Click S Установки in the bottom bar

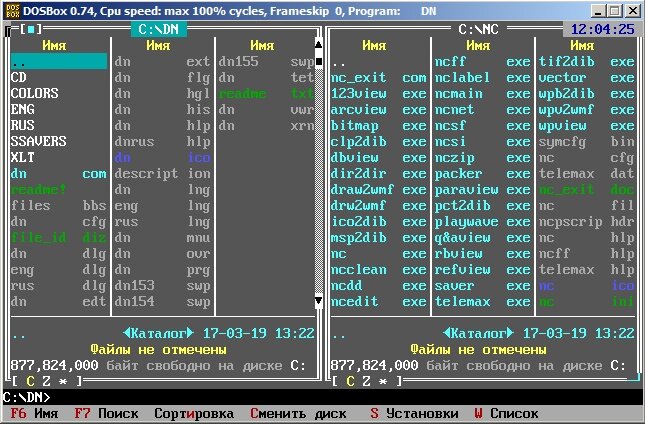[414, 413]
